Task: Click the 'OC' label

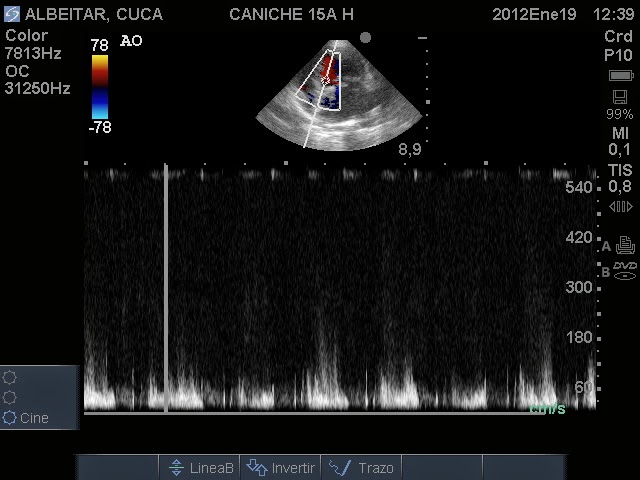Action: pyautogui.click(x=17, y=71)
